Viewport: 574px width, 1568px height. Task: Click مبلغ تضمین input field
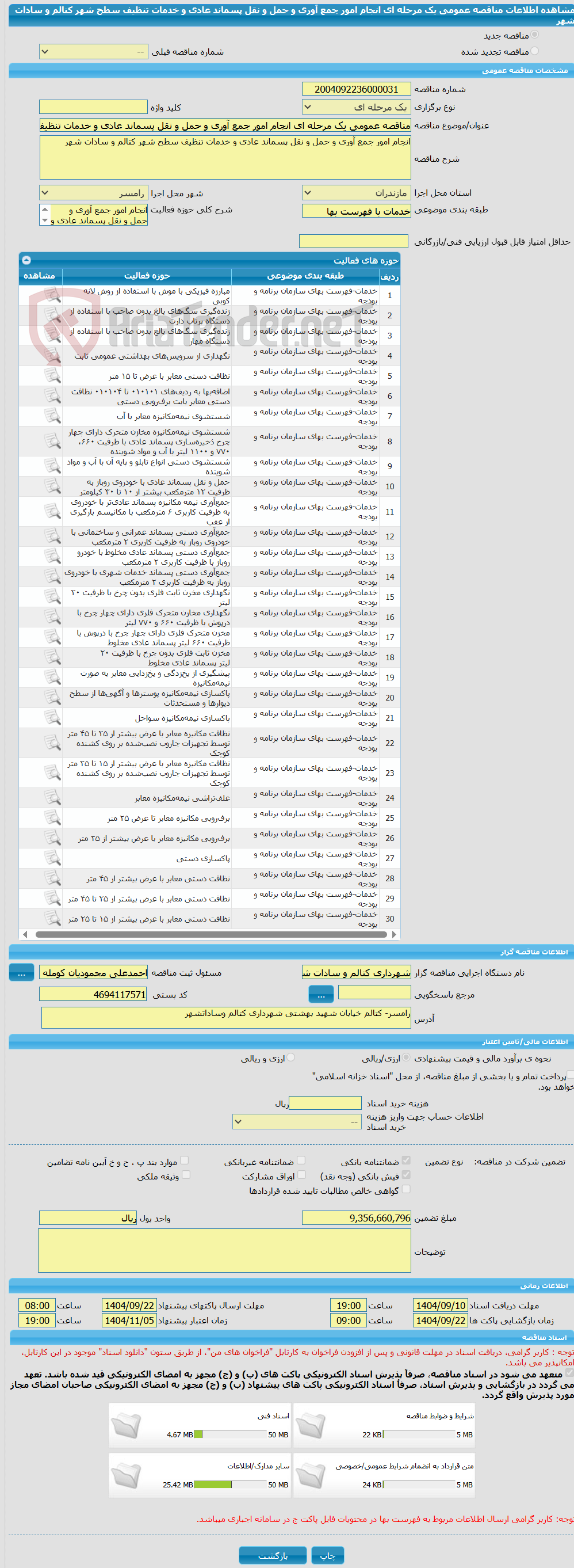click(x=357, y=1217)
